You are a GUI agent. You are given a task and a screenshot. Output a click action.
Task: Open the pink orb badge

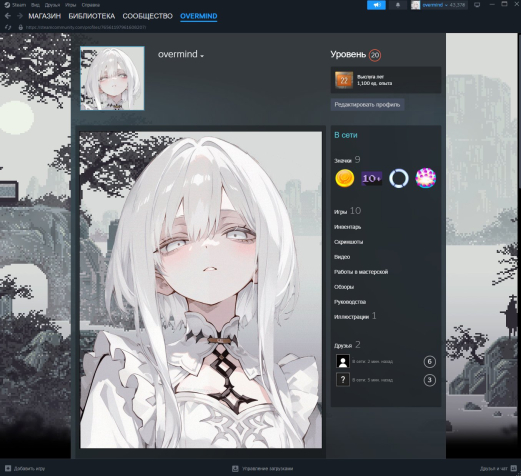[426, 178]
